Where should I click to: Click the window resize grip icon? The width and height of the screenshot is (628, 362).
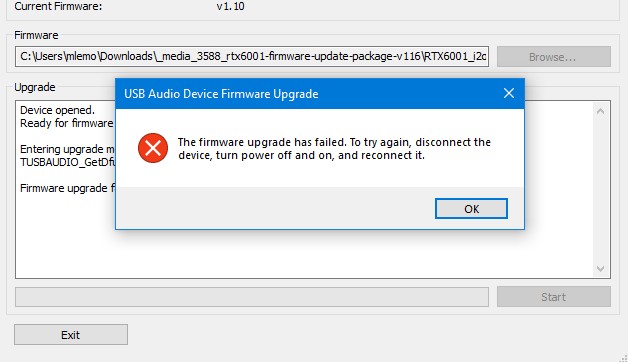click(623, 358)
